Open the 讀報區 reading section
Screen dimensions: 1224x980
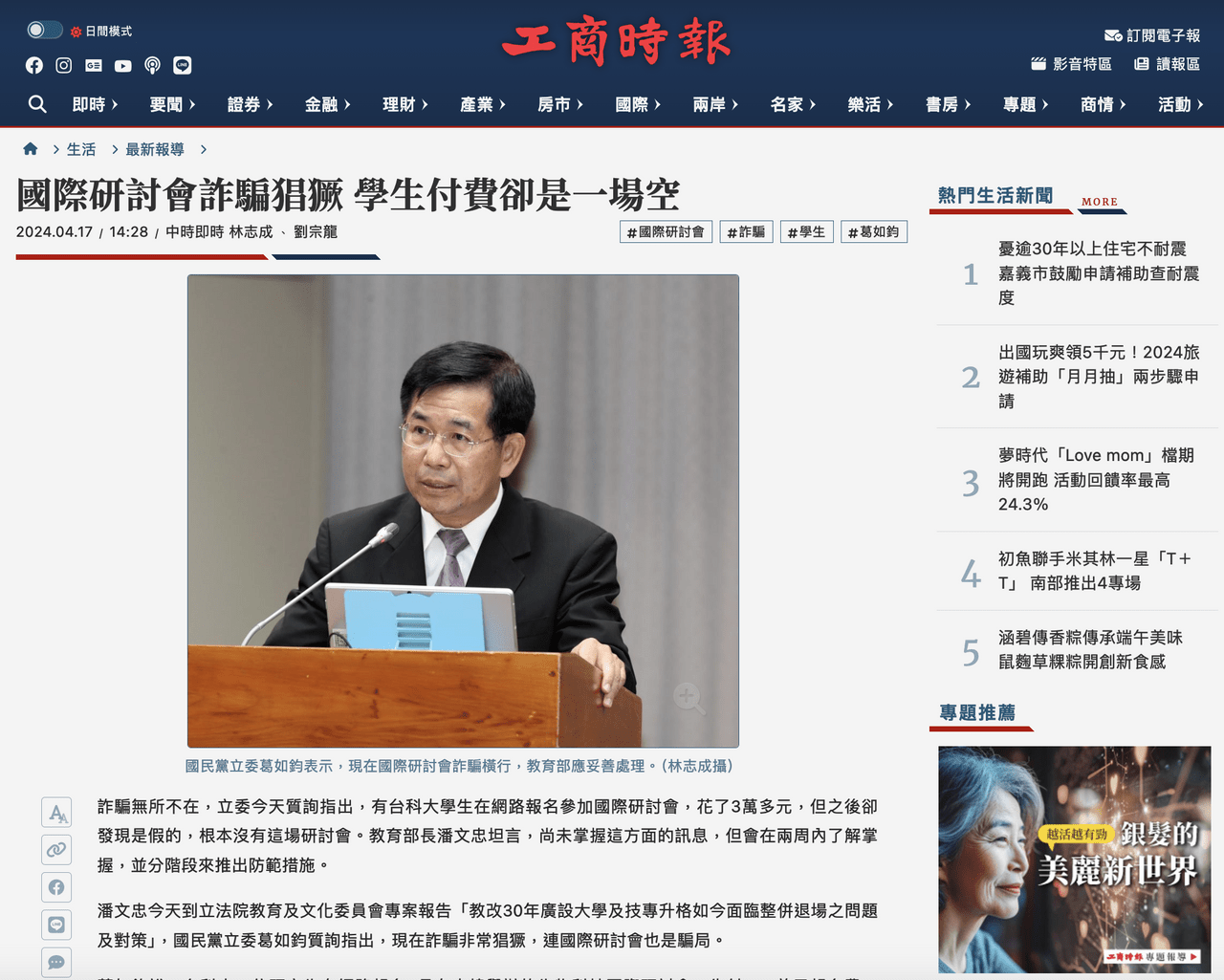point(1167,64)
